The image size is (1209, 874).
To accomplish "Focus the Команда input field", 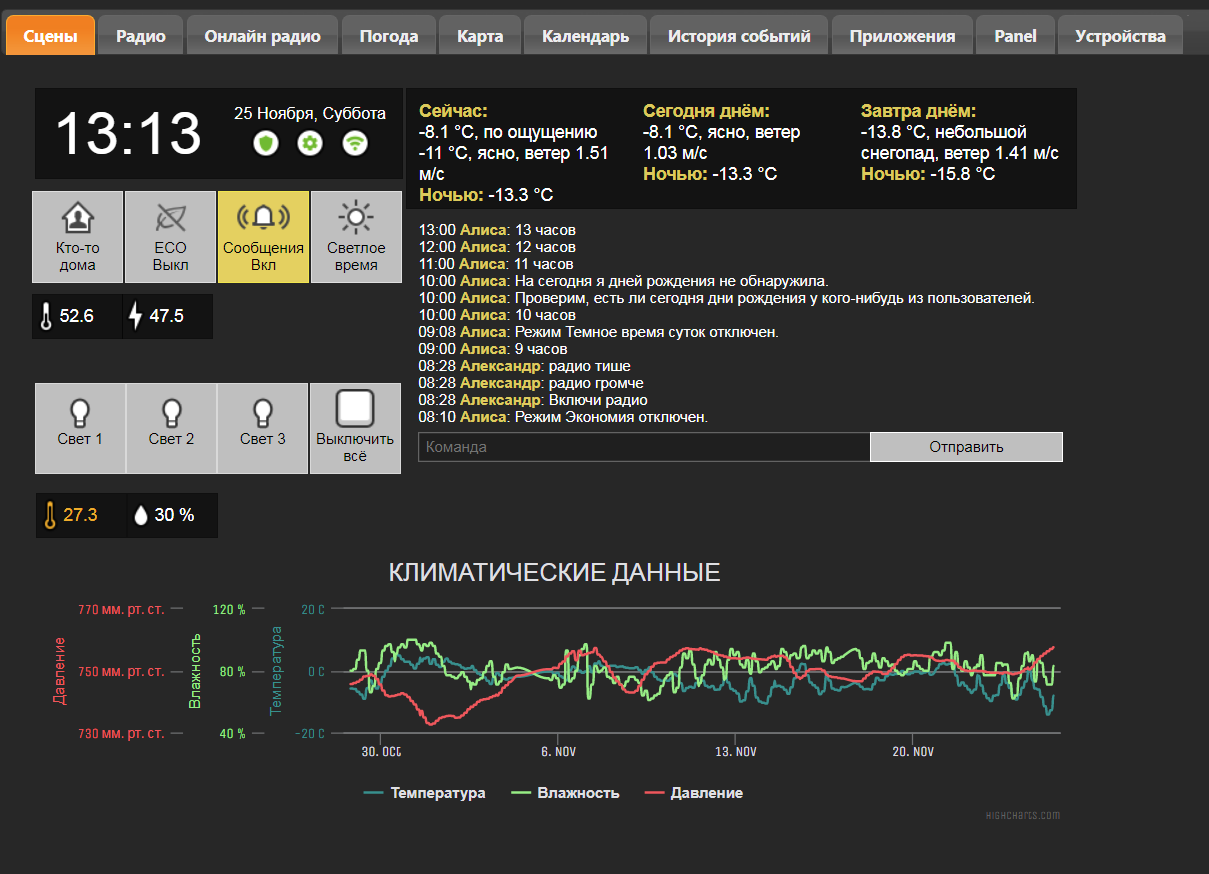I will pos(643,447).
